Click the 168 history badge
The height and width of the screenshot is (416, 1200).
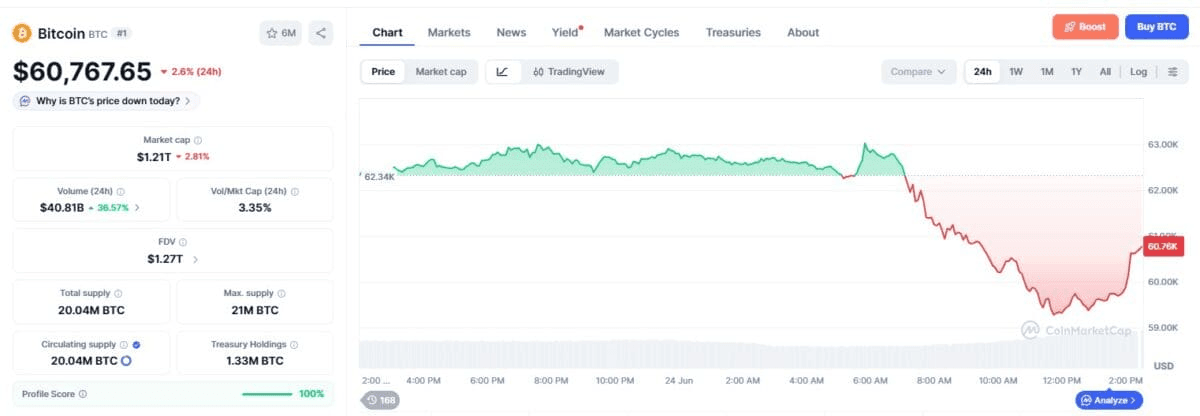tap(380, 400)
